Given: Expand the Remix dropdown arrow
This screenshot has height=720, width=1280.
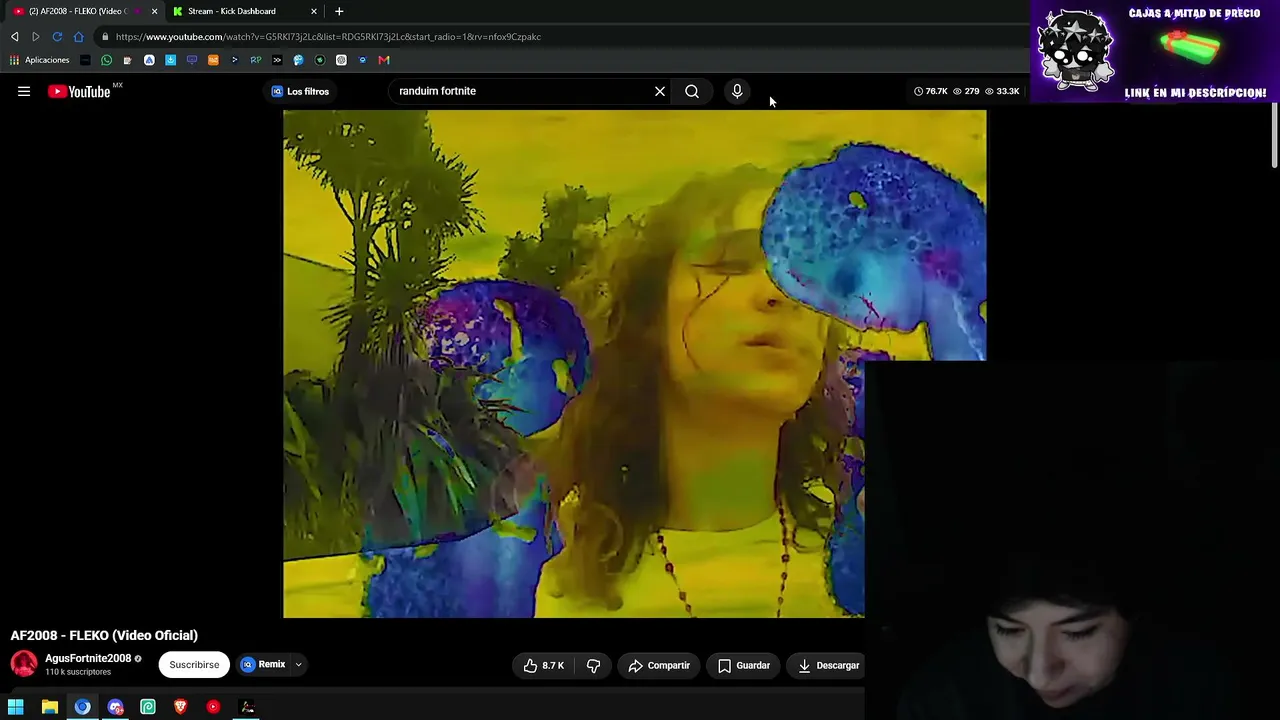Looking at the screenshot, I should pyautogui.click(x=298, y=664).
